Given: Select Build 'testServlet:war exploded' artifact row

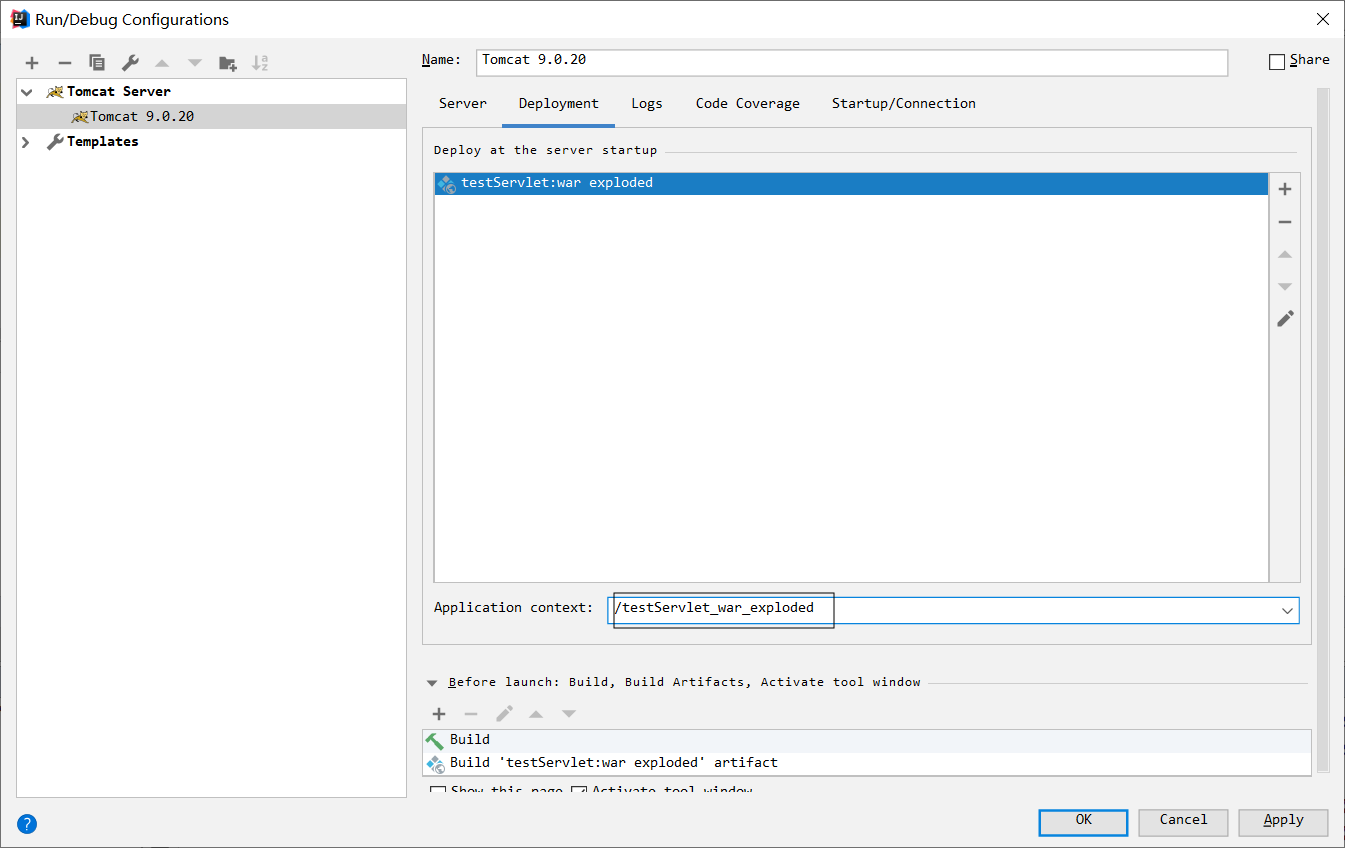Looking at the screenshot, I should coord(866,763).
